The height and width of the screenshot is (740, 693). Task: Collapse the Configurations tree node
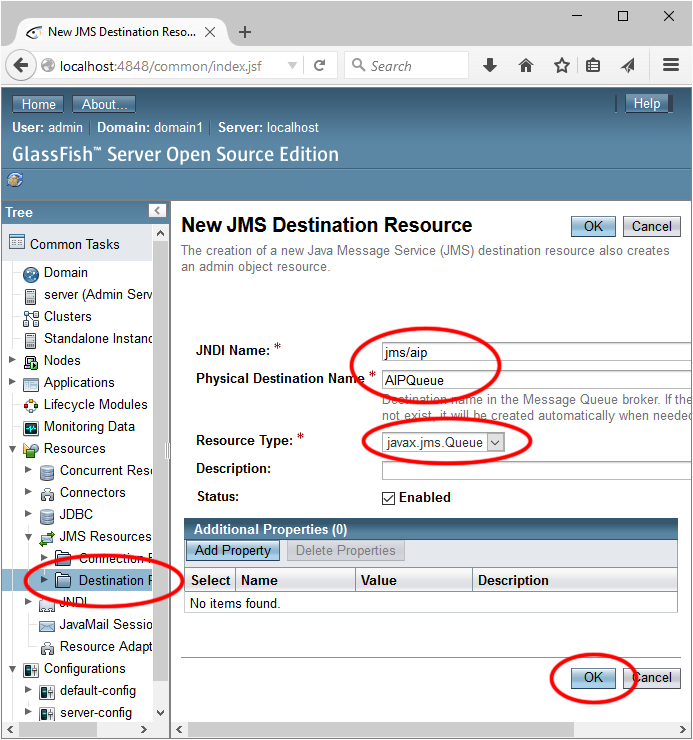13,669
